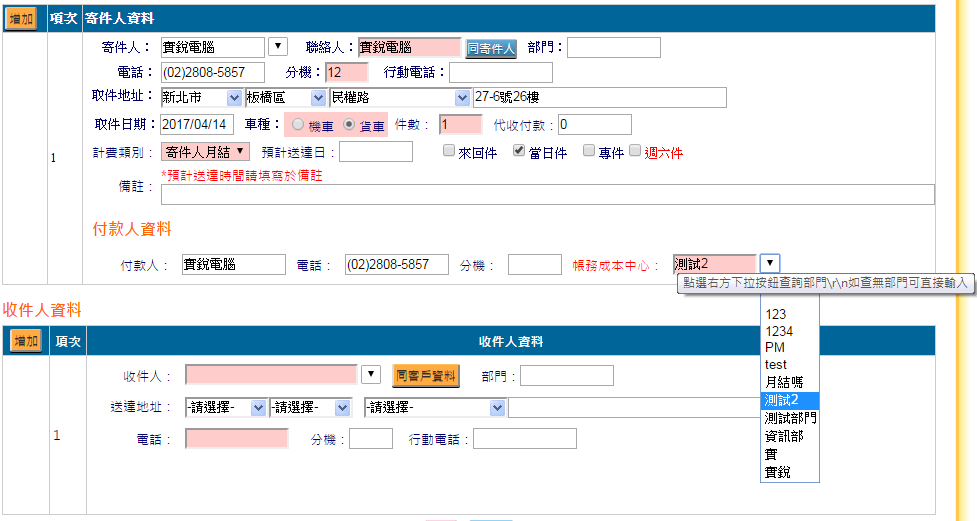Image resolution: width=977 pixels, height=521 pixels.
Task: Enable the 來回件 checkbox
Action: point(449,151)
